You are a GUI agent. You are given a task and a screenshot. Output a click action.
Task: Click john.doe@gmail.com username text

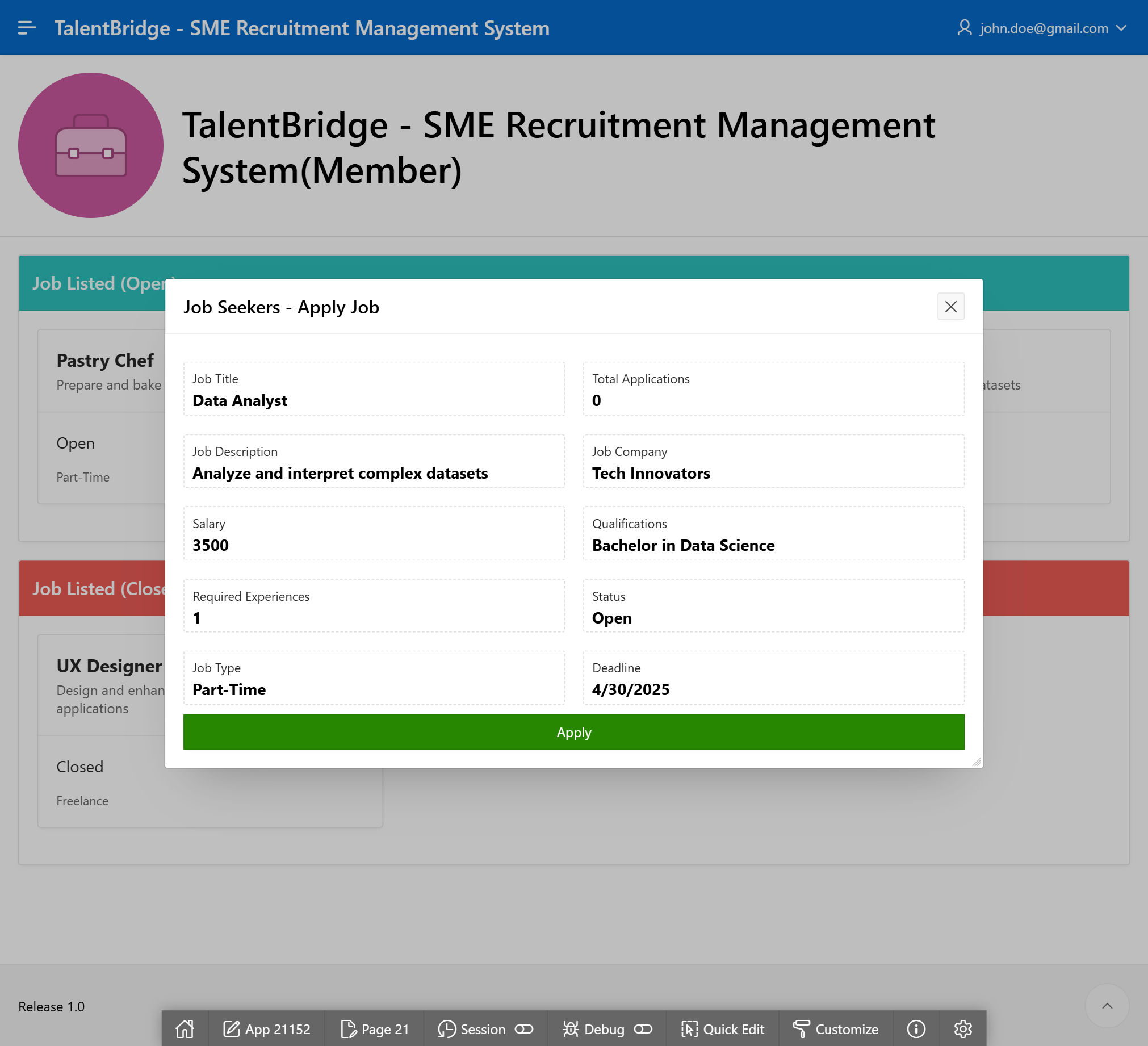(1044, 28)
